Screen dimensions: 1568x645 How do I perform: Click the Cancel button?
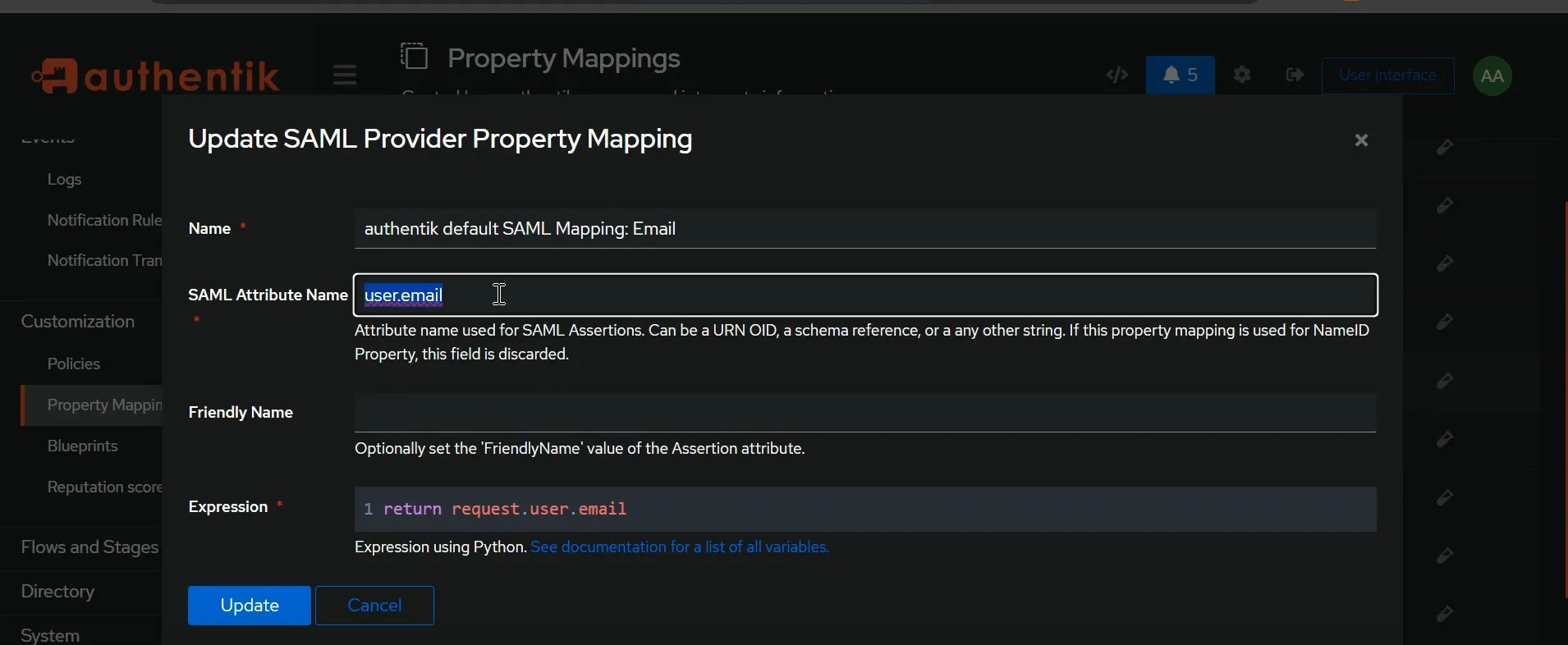(x=375, y=606)
